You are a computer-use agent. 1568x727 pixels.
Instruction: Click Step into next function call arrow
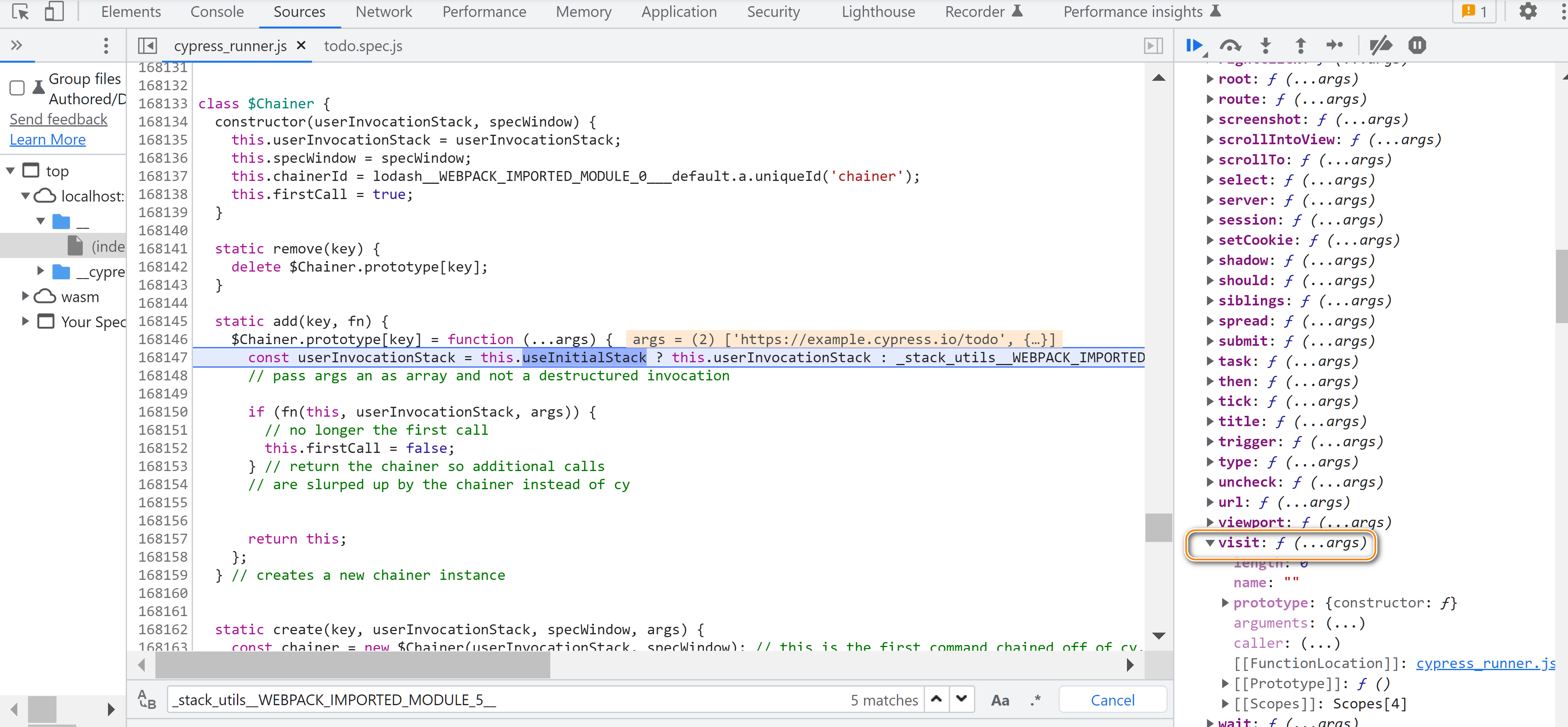click(1265, 46)
